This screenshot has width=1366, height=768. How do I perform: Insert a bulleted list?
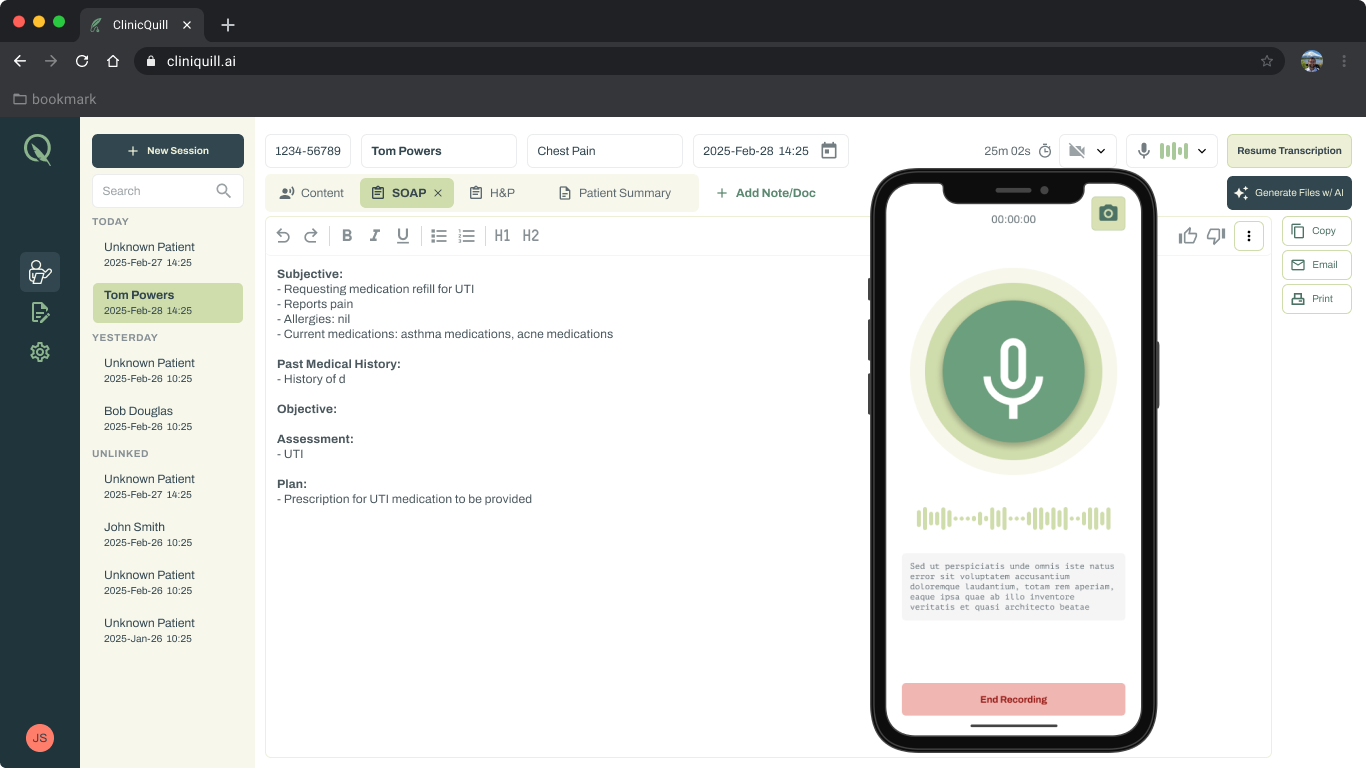tap(439, 235)
